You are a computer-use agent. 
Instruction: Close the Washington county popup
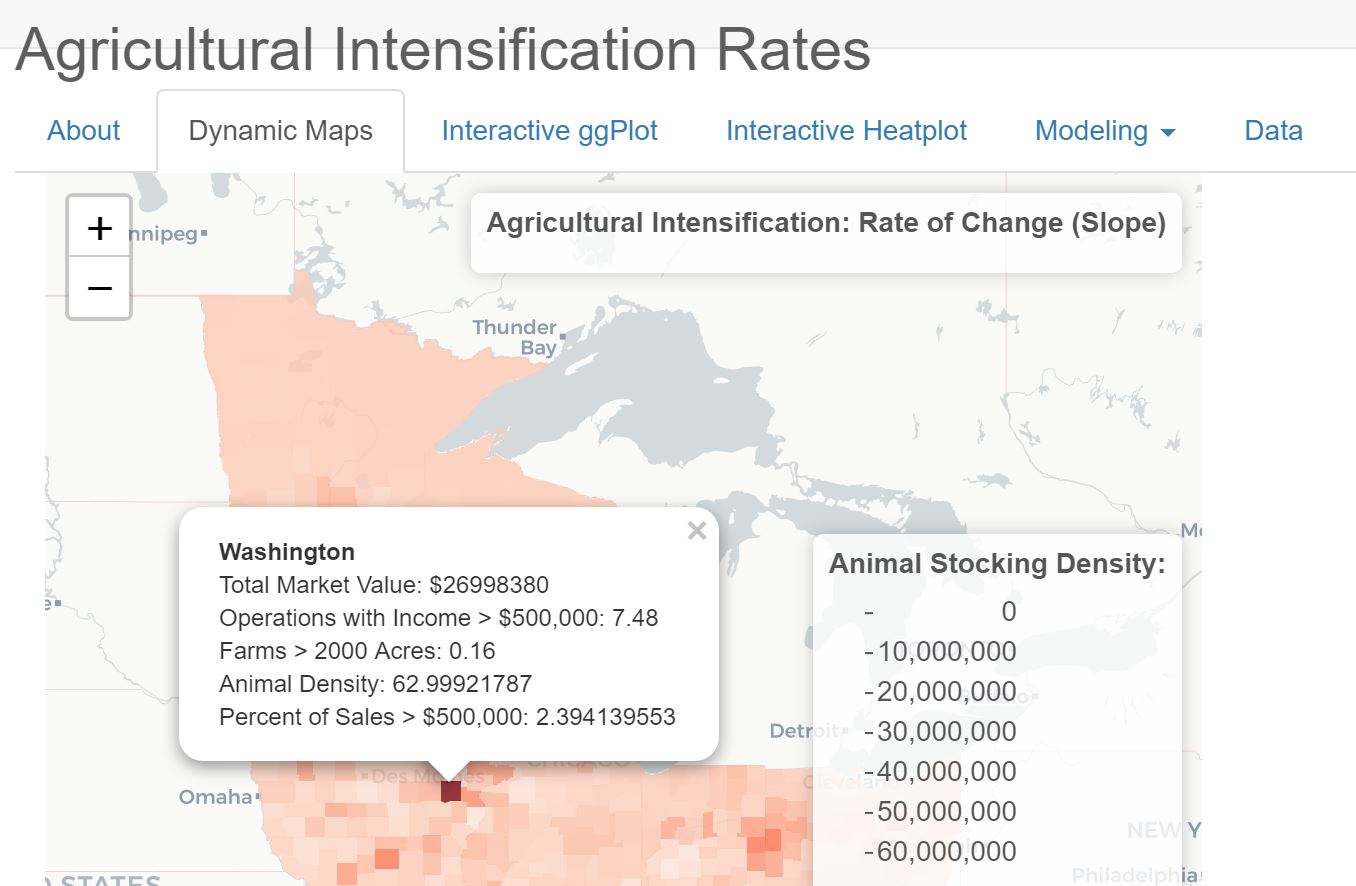coord(697,531)
